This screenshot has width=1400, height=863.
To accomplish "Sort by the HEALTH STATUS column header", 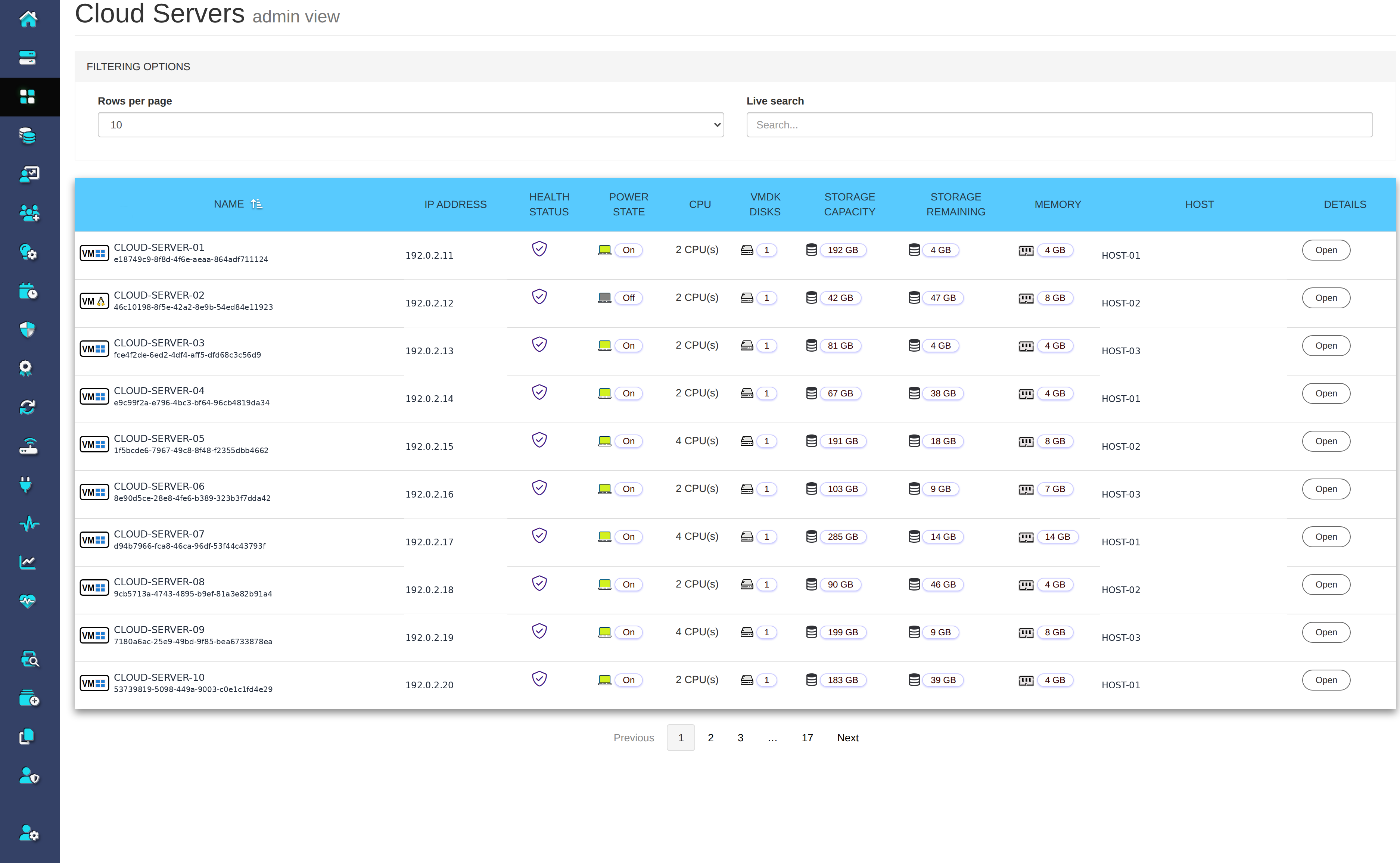I will 549,204.
